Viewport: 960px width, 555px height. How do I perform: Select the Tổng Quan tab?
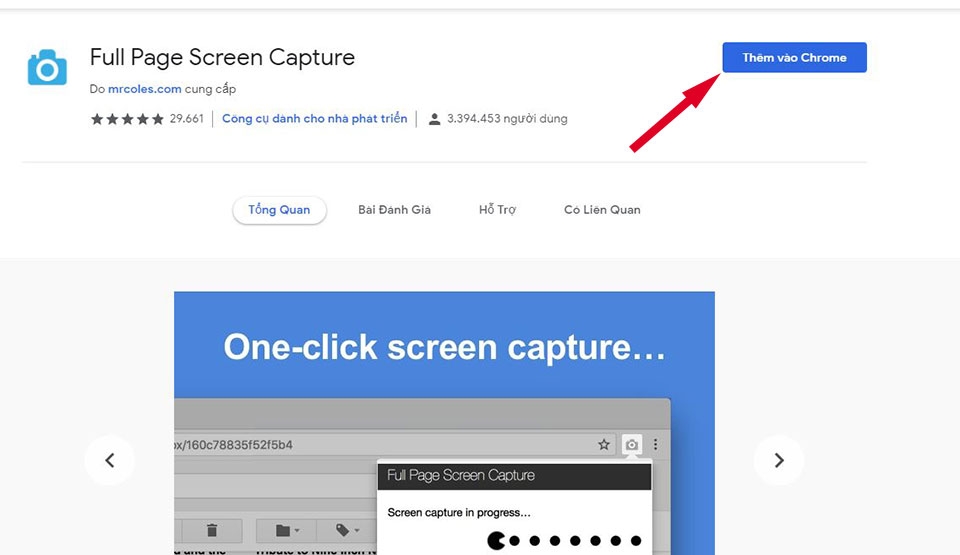click(x=279, y=210)
